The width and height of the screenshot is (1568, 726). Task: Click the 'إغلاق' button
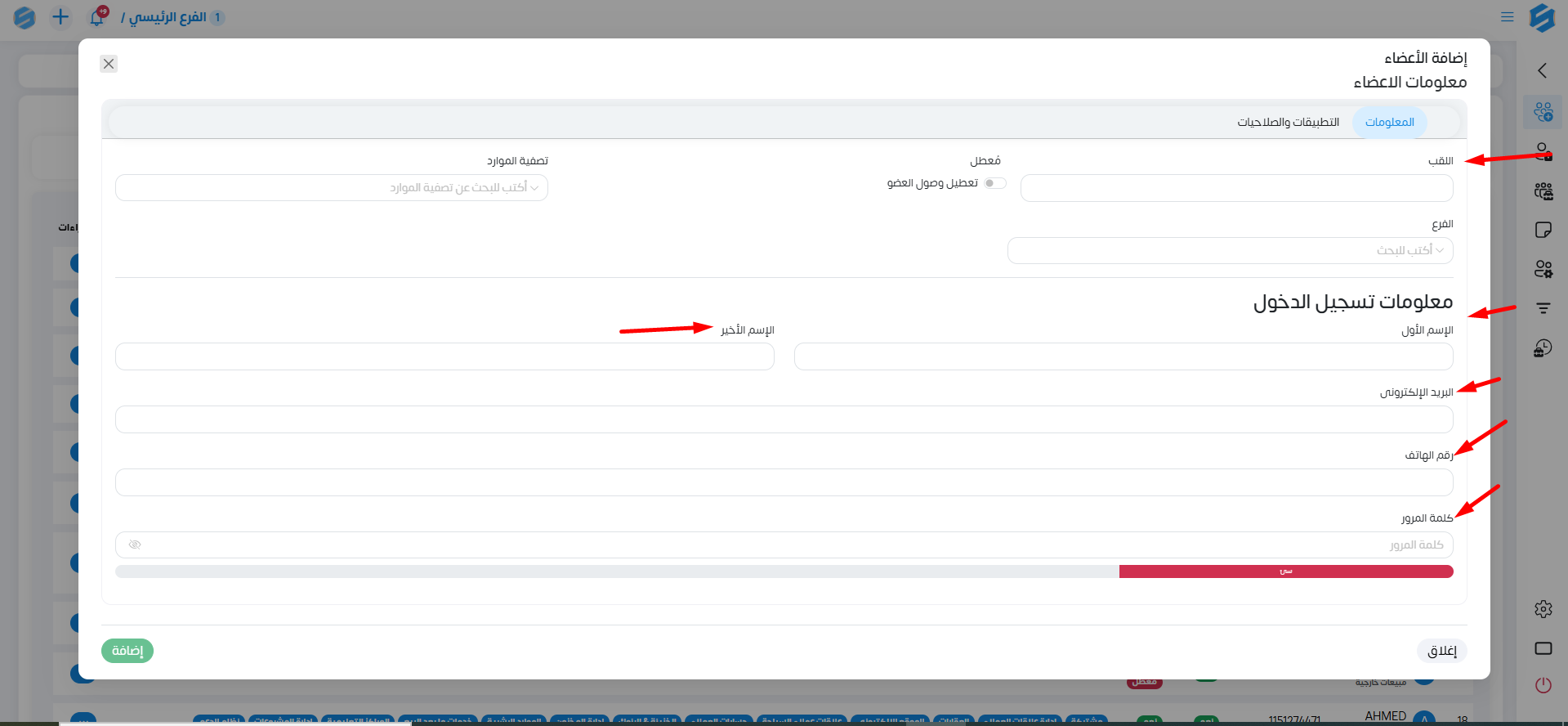[x=1441, y=651]
